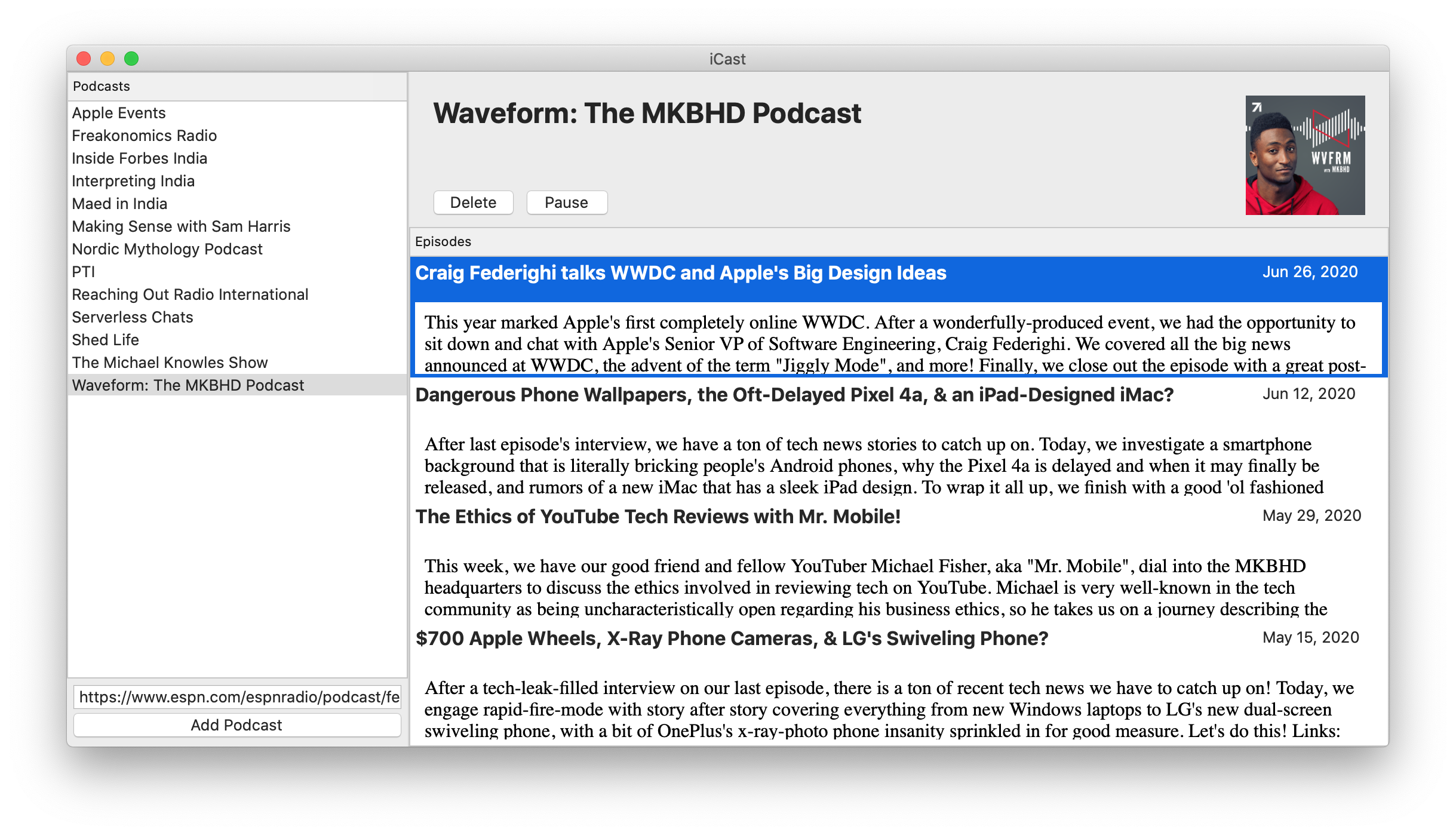Minimize the iCast window
1456x835 pixels.
107,59
